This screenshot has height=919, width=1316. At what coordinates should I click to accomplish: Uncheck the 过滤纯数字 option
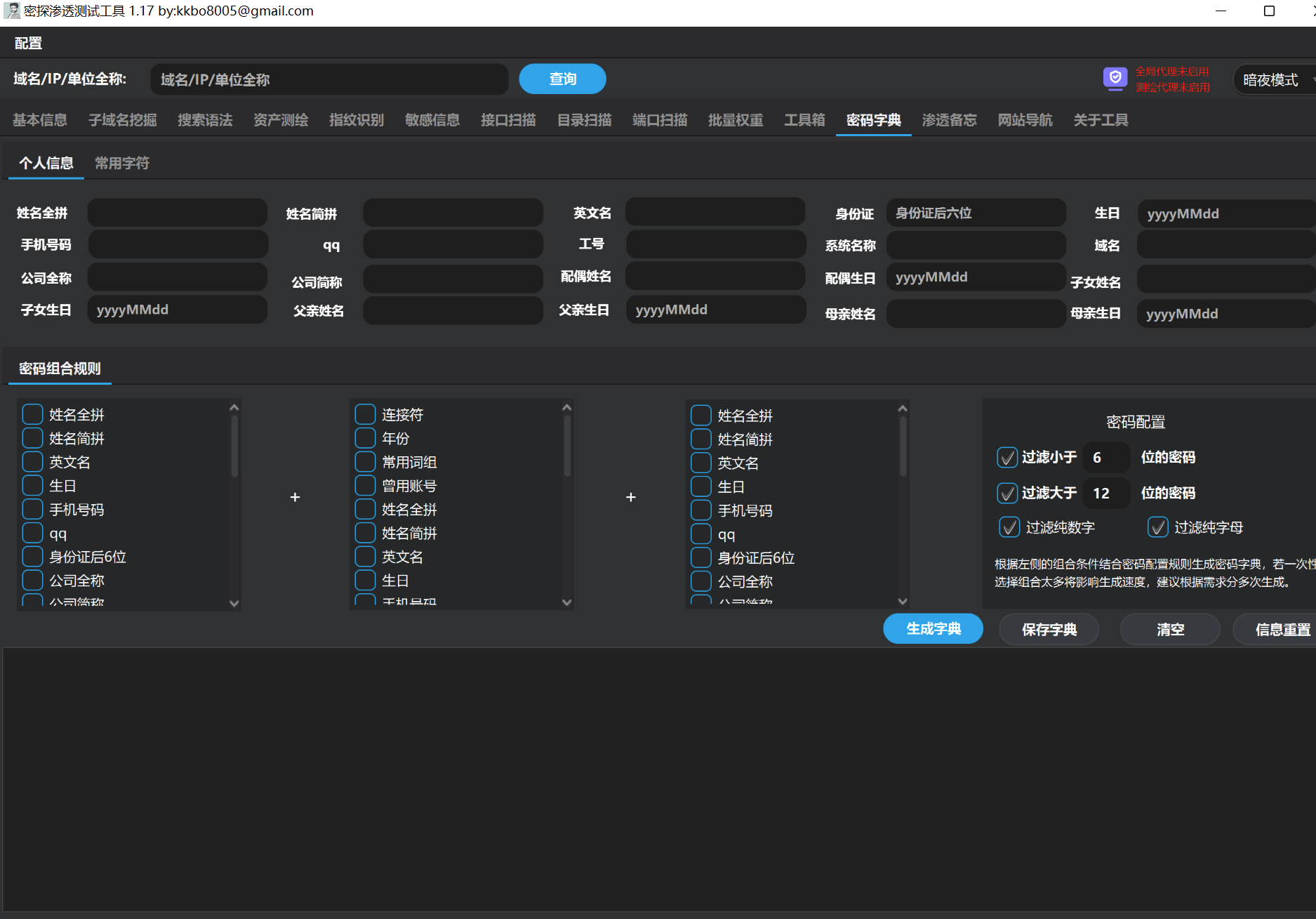(1009, 527)
